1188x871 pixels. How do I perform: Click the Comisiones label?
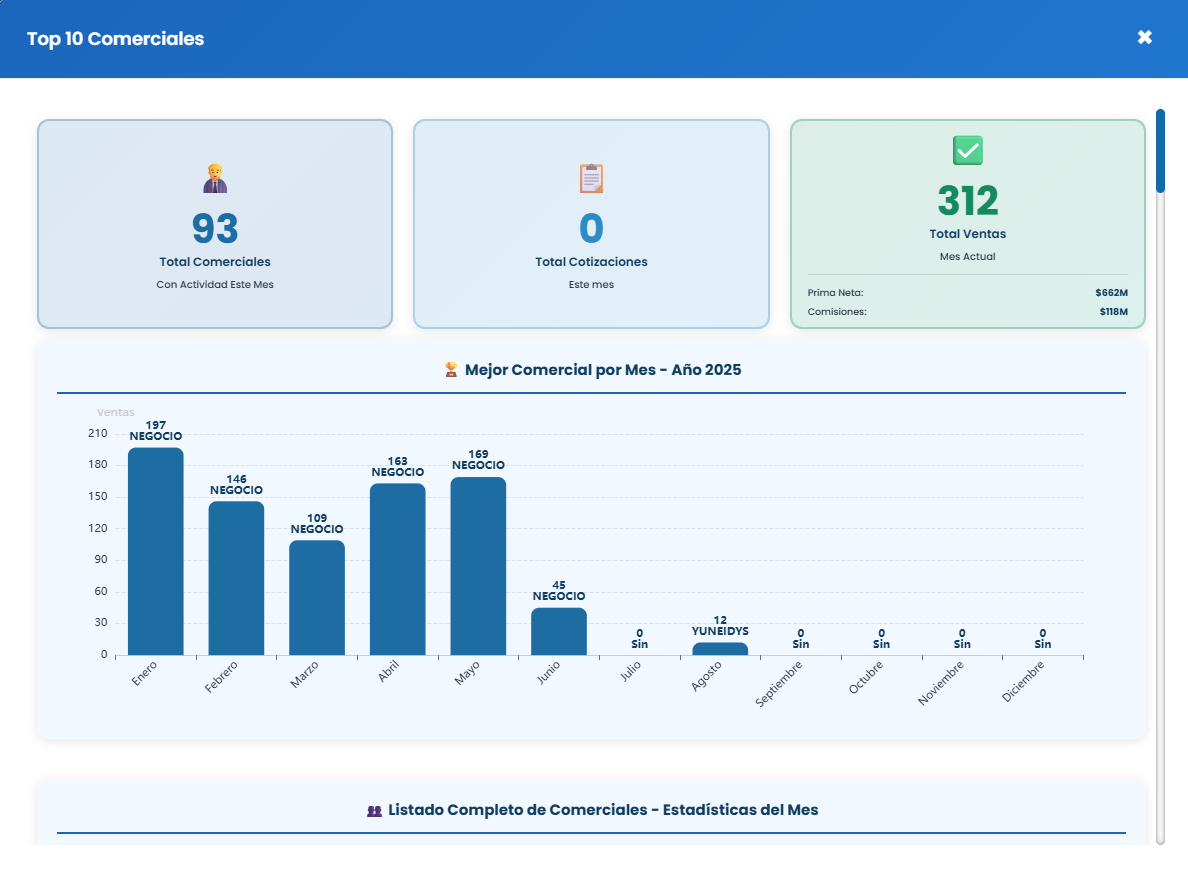836,311
